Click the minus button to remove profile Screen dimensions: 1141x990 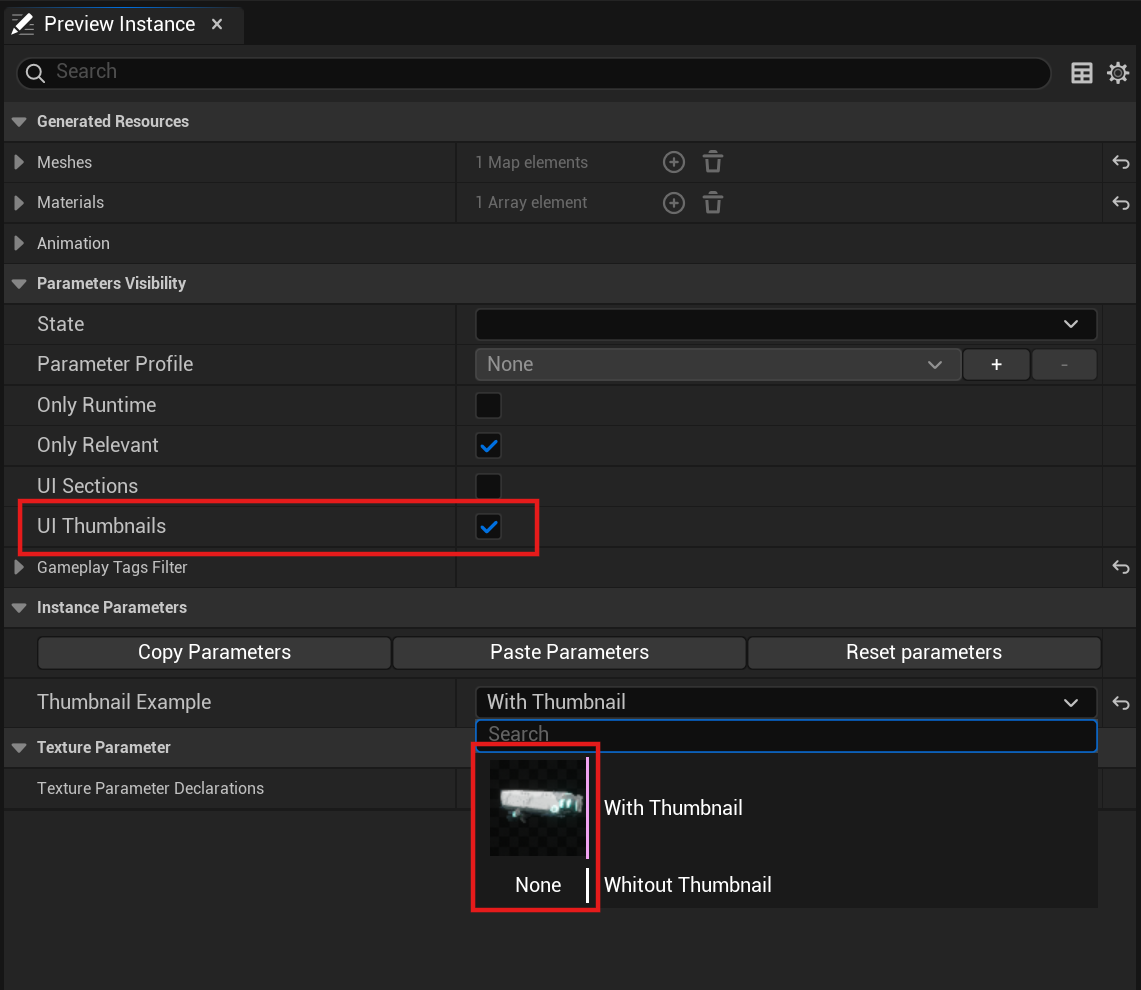pos(1064,364)
